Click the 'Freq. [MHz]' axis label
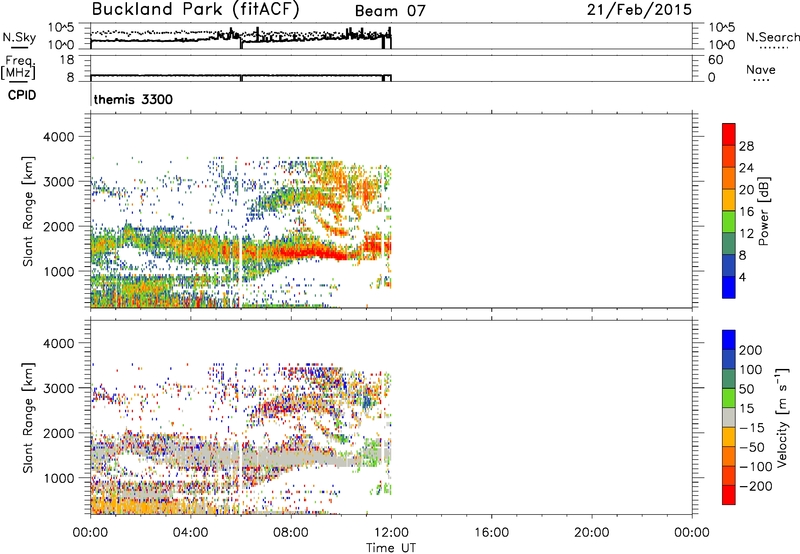The width and height of the screenshot is (800, 554). click(19, 67)
